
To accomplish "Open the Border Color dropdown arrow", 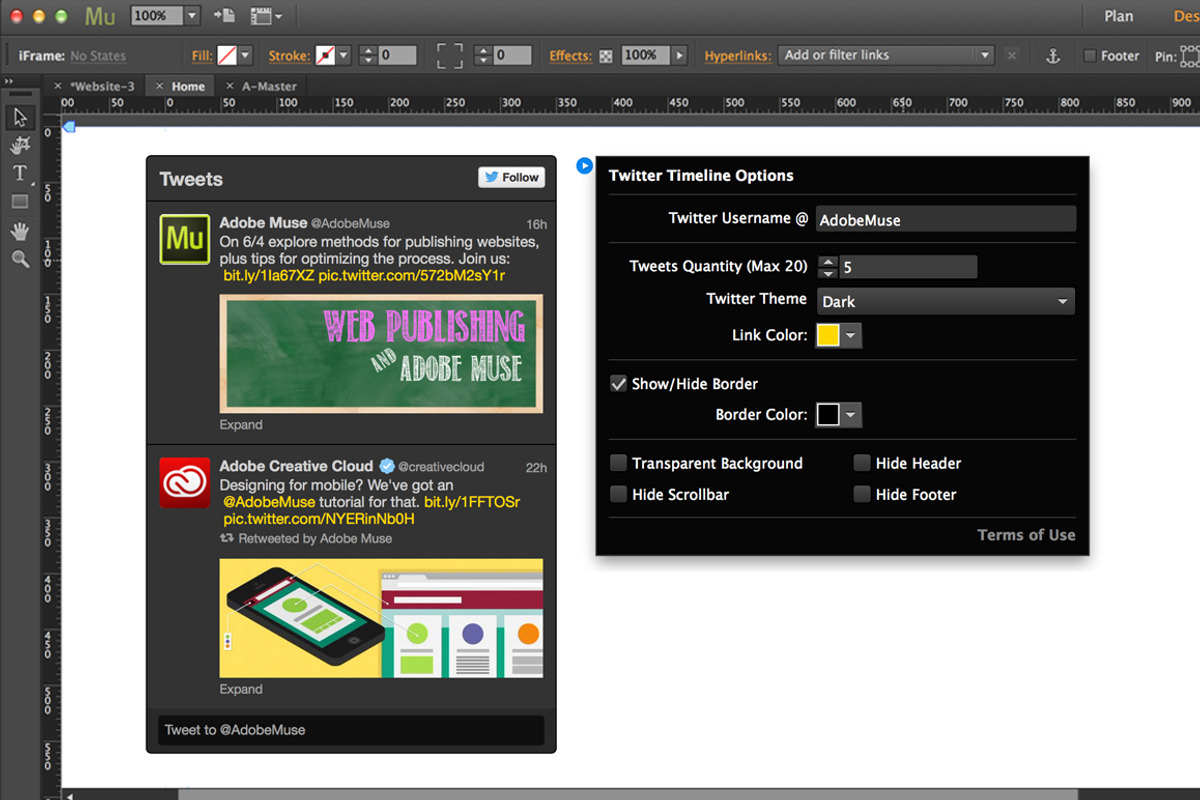I will click(851, 414).
